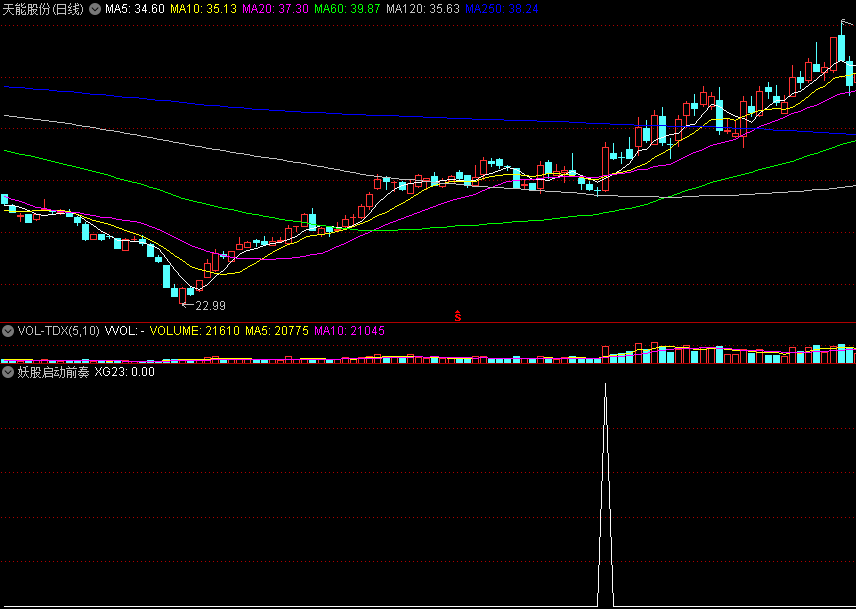
Task: Open the 妖股启动前奏 indicator dropdown arrow
Action: 8,372
